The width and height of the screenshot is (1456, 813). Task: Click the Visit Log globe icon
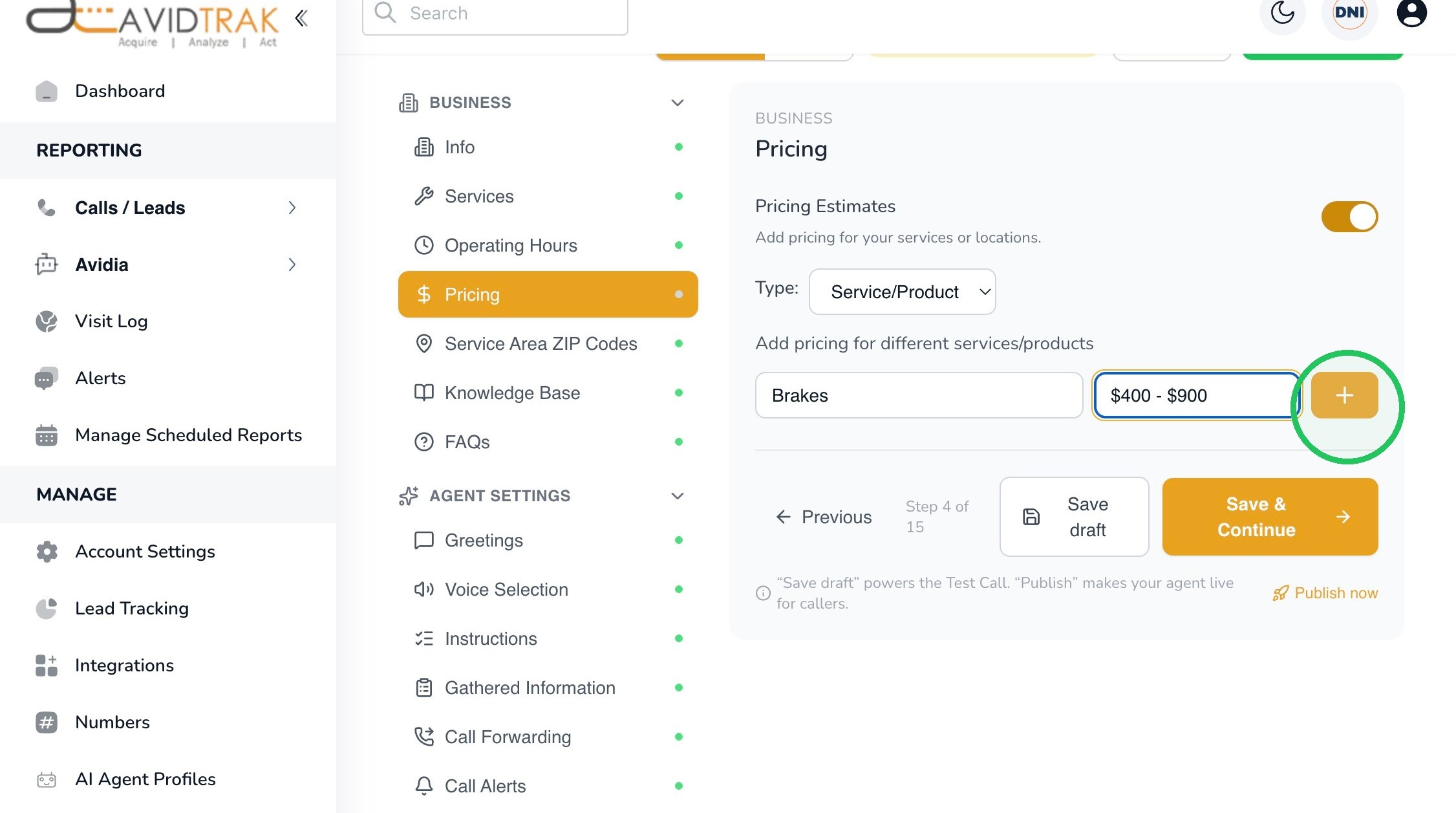click(x=47, y=321)
